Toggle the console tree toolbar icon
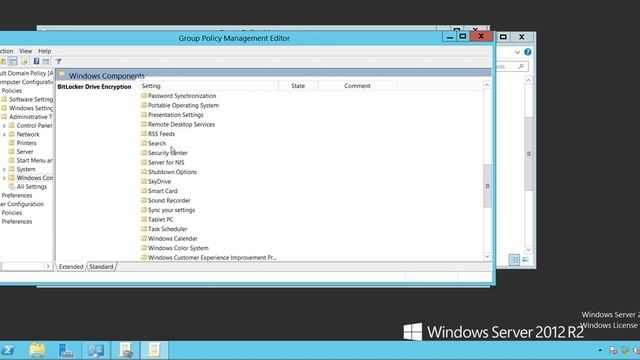Image resolution: width=640 pixels, height=360 pixels. tap(13, 61)
